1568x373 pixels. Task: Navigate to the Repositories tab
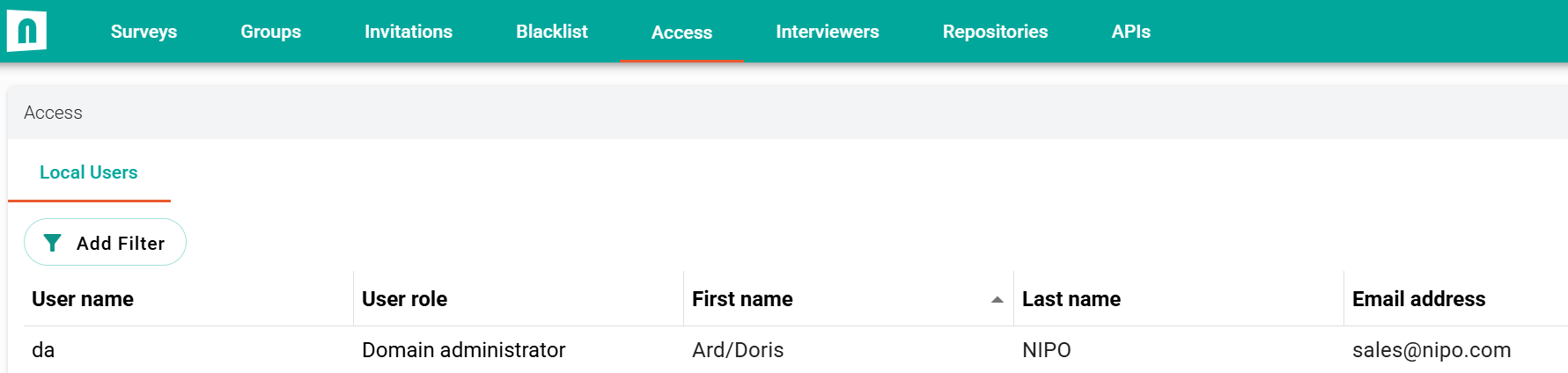point(995,32)
